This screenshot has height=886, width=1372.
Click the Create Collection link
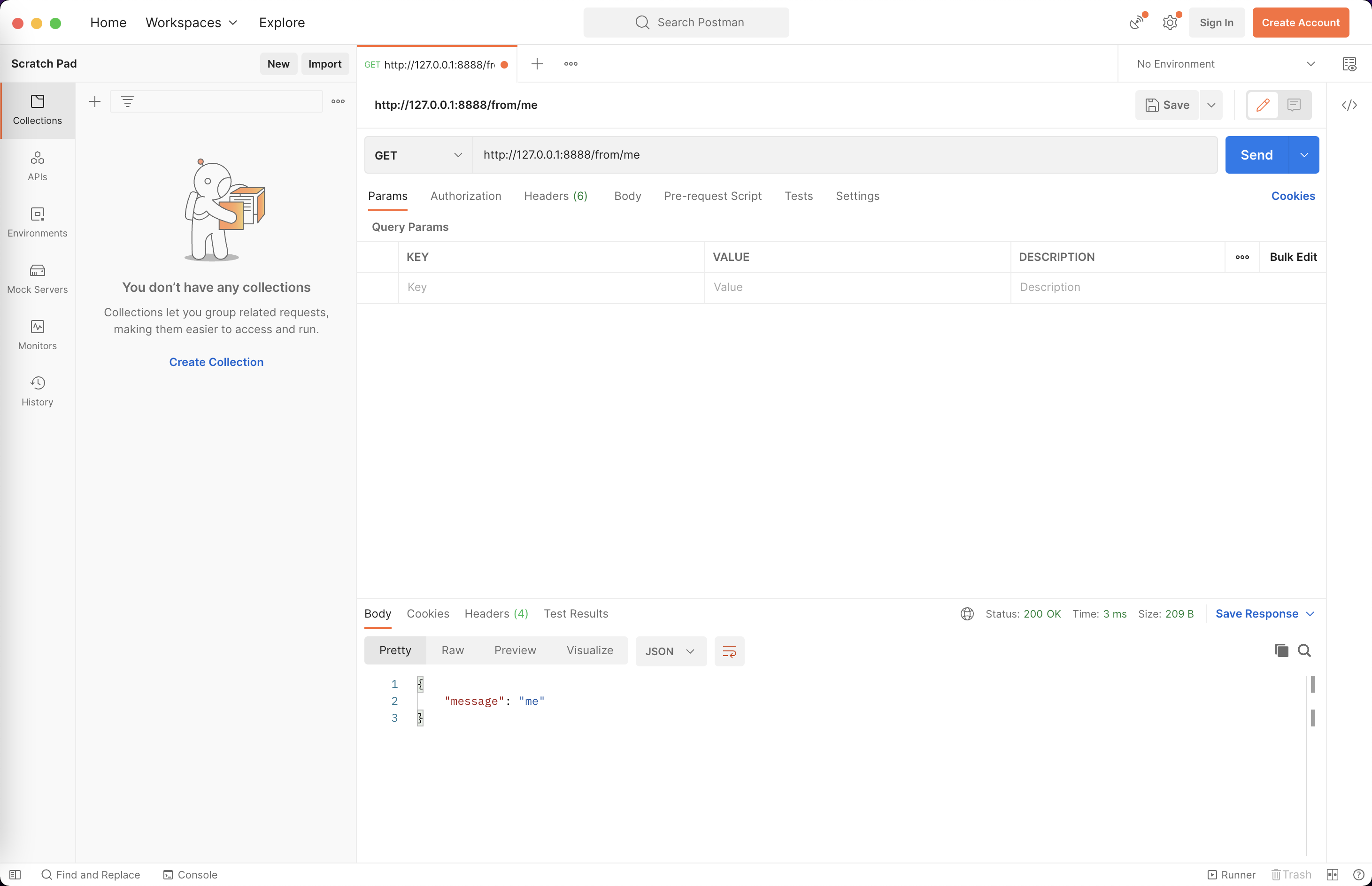tap(216, 361)
